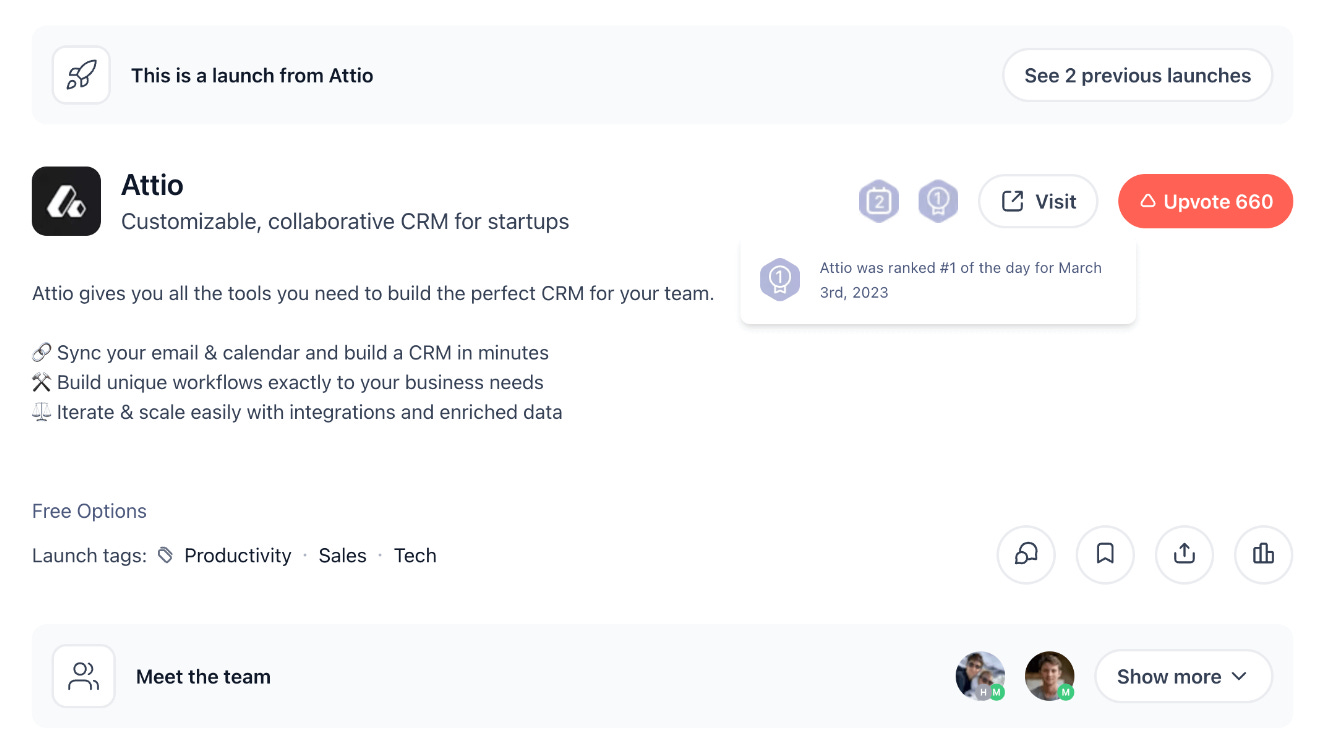The image size is (1326, 754).
Task: Click the number 1 rank badge beside Visit
Action: (938, 201)
